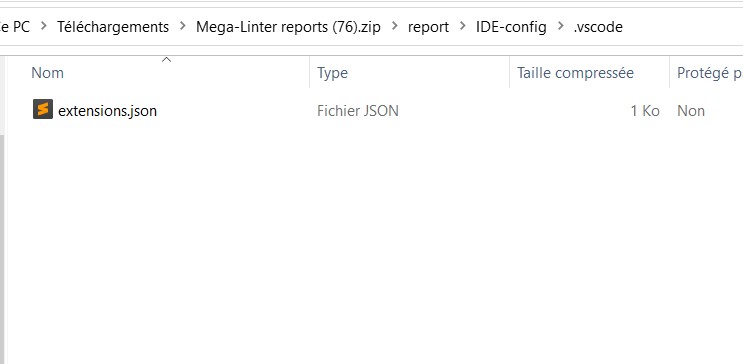Screen dimensions: 743x364
Task: Navigate to Téléchargements in the breadcrumb
Action: click(x=113, y=27)
